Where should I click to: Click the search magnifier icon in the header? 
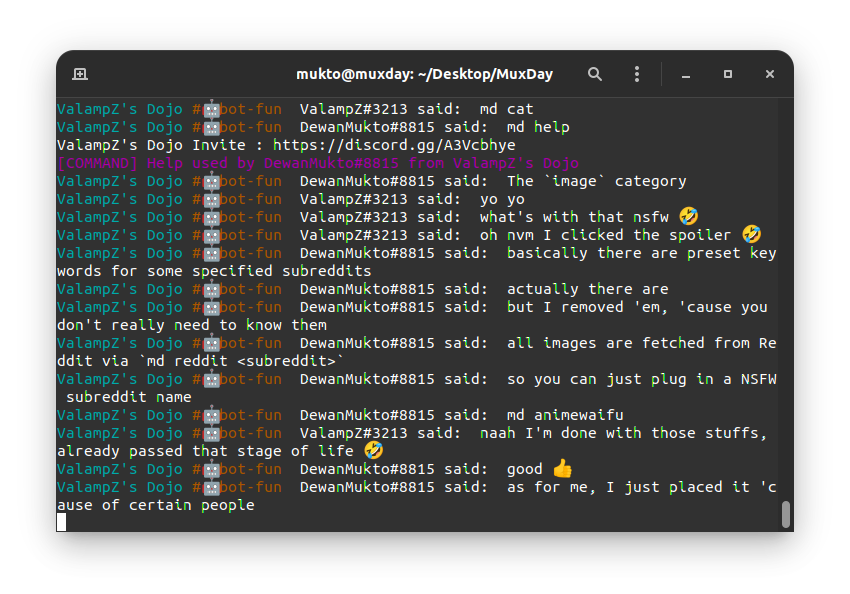(x=595, y=74)
